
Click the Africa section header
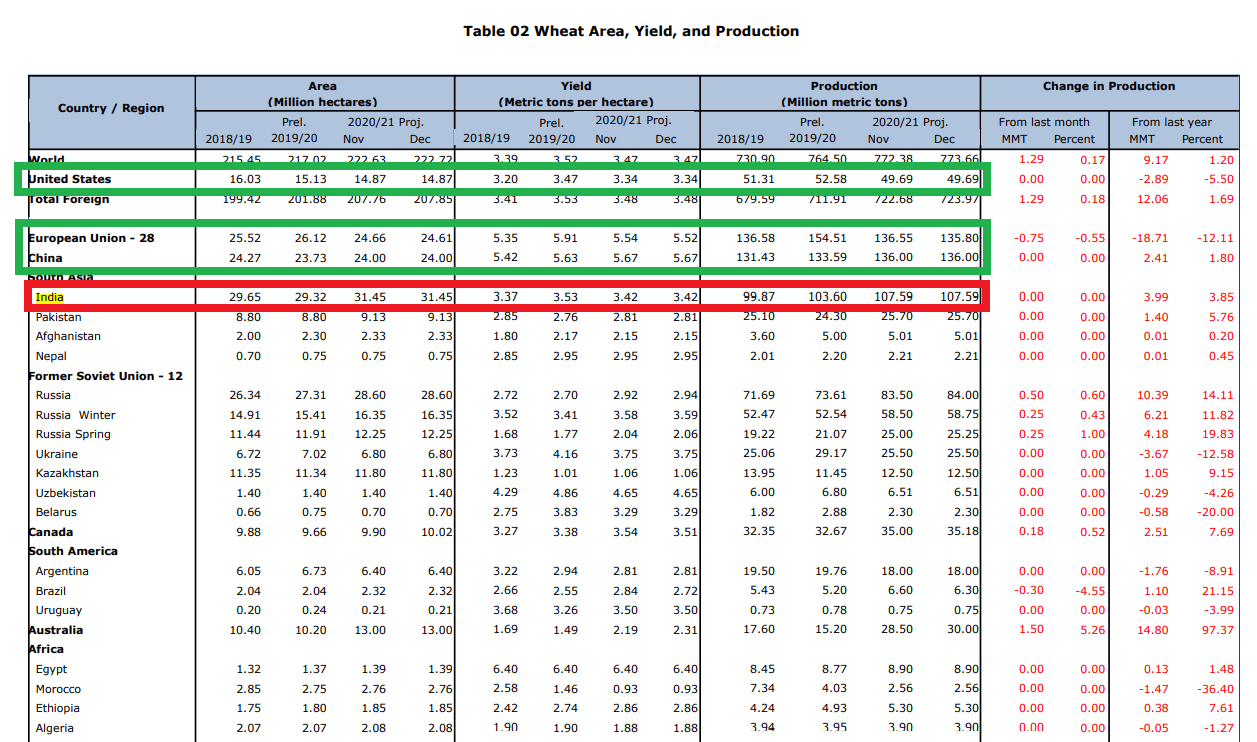coord(46,649)
